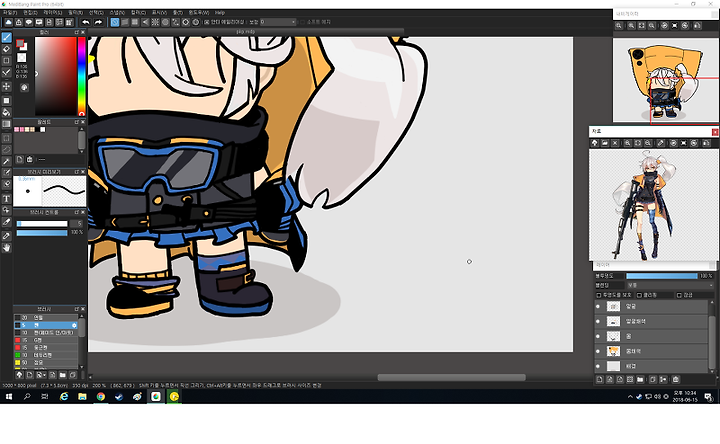This screenshot has width=720, height=444.
Task: Add a layer folder in the layer panel
Action: pos(640,380)
